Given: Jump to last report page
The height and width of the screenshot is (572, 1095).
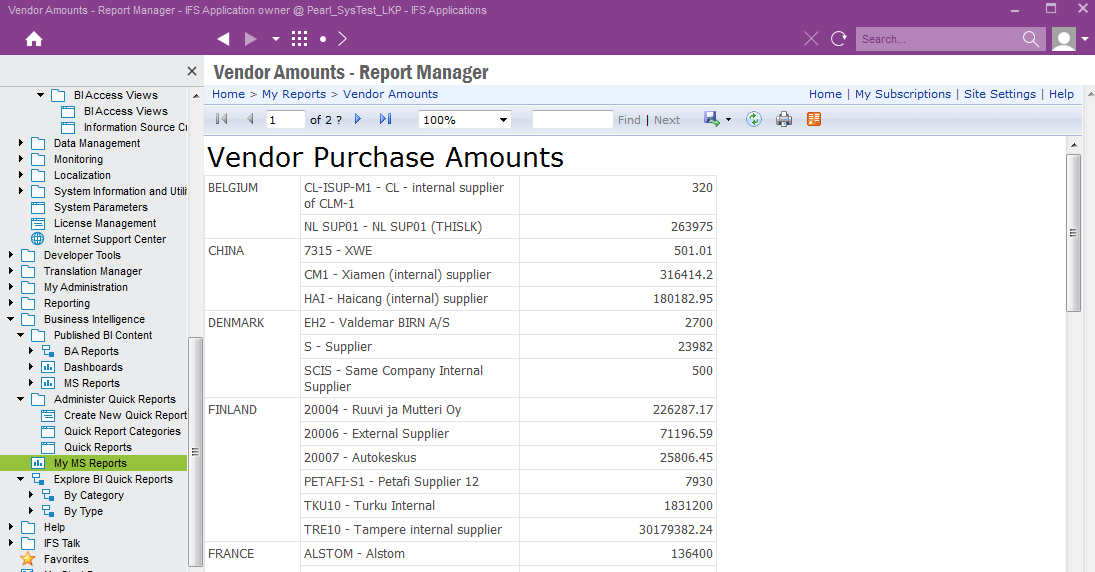Looking at the screenshot, I should coord(385,119).
